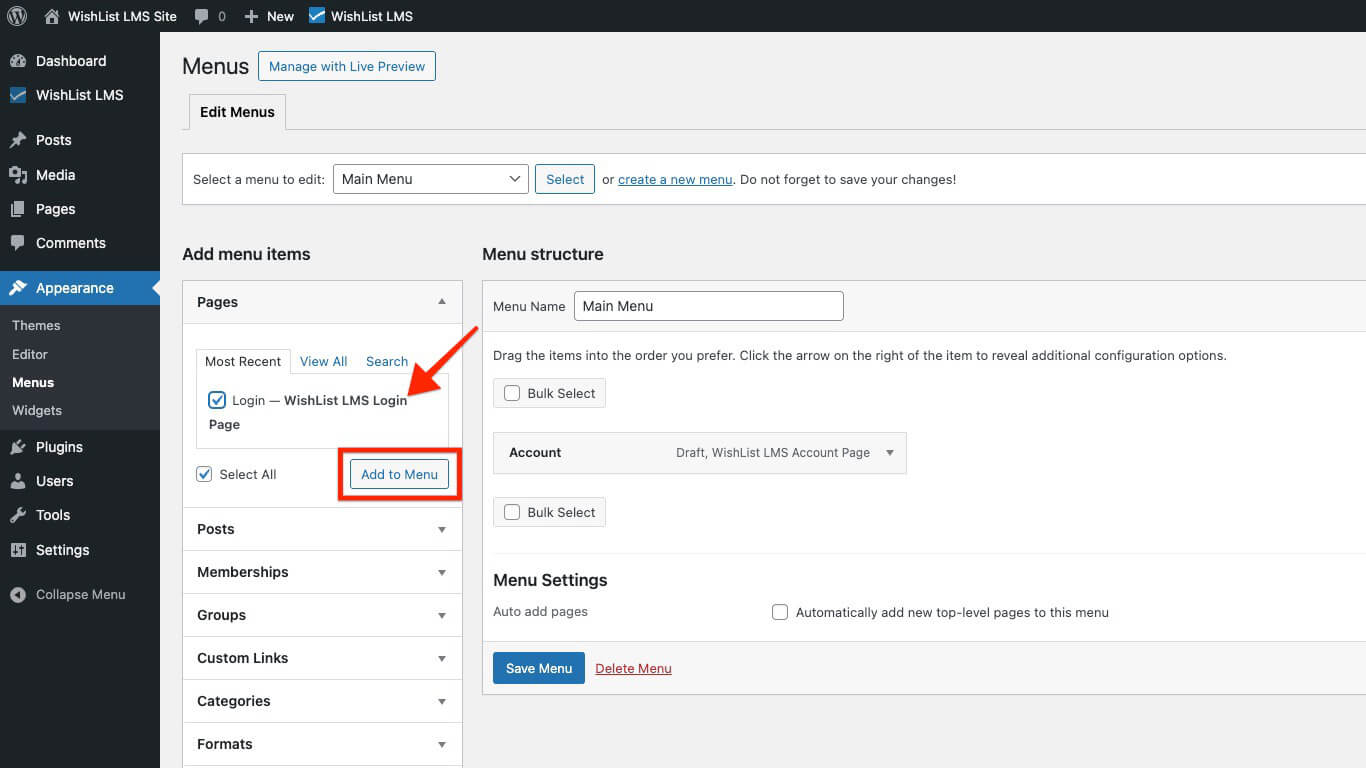The width and height of the screenshot is (1366, 768).
Task: Open the Plugins section
Action: 56,446
